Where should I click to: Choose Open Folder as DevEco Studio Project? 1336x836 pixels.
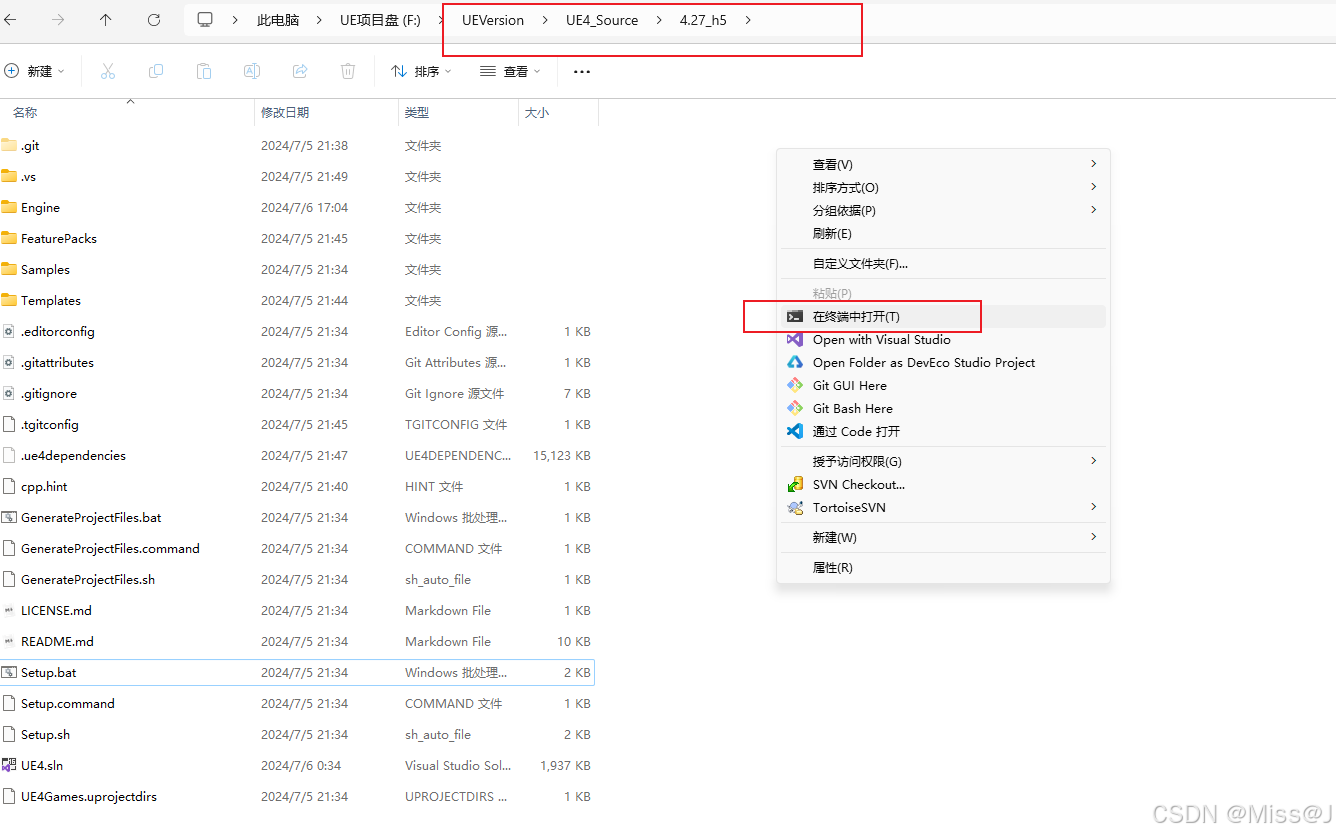coord(942,362)
